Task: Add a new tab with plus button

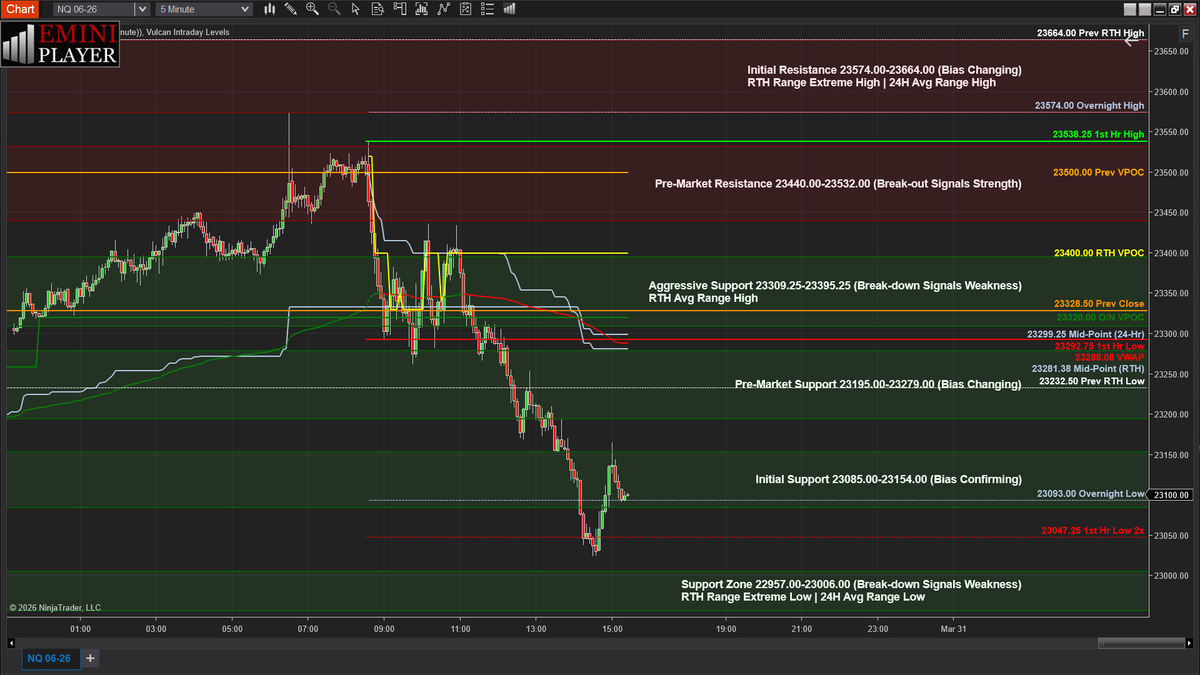Action: (90, 658)
